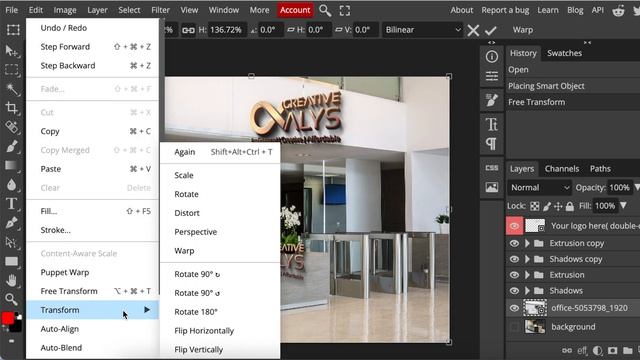Viewport: 640px width, 360px height.
Task: Open the CSS panel icon
Action: [x=491, y=168]
